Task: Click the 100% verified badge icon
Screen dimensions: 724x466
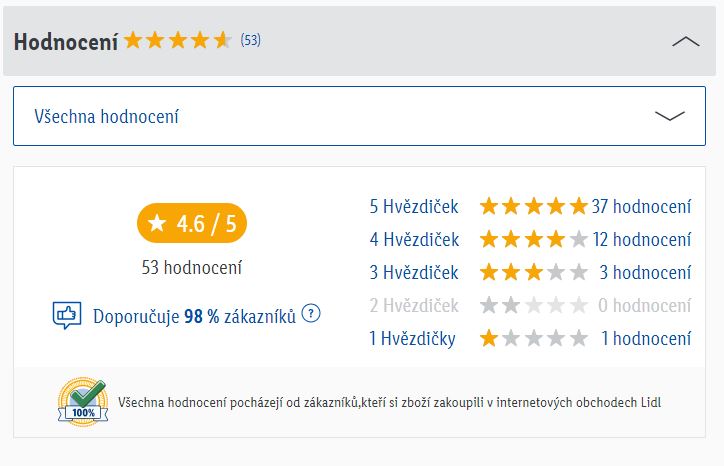Action: coord(82,402)
